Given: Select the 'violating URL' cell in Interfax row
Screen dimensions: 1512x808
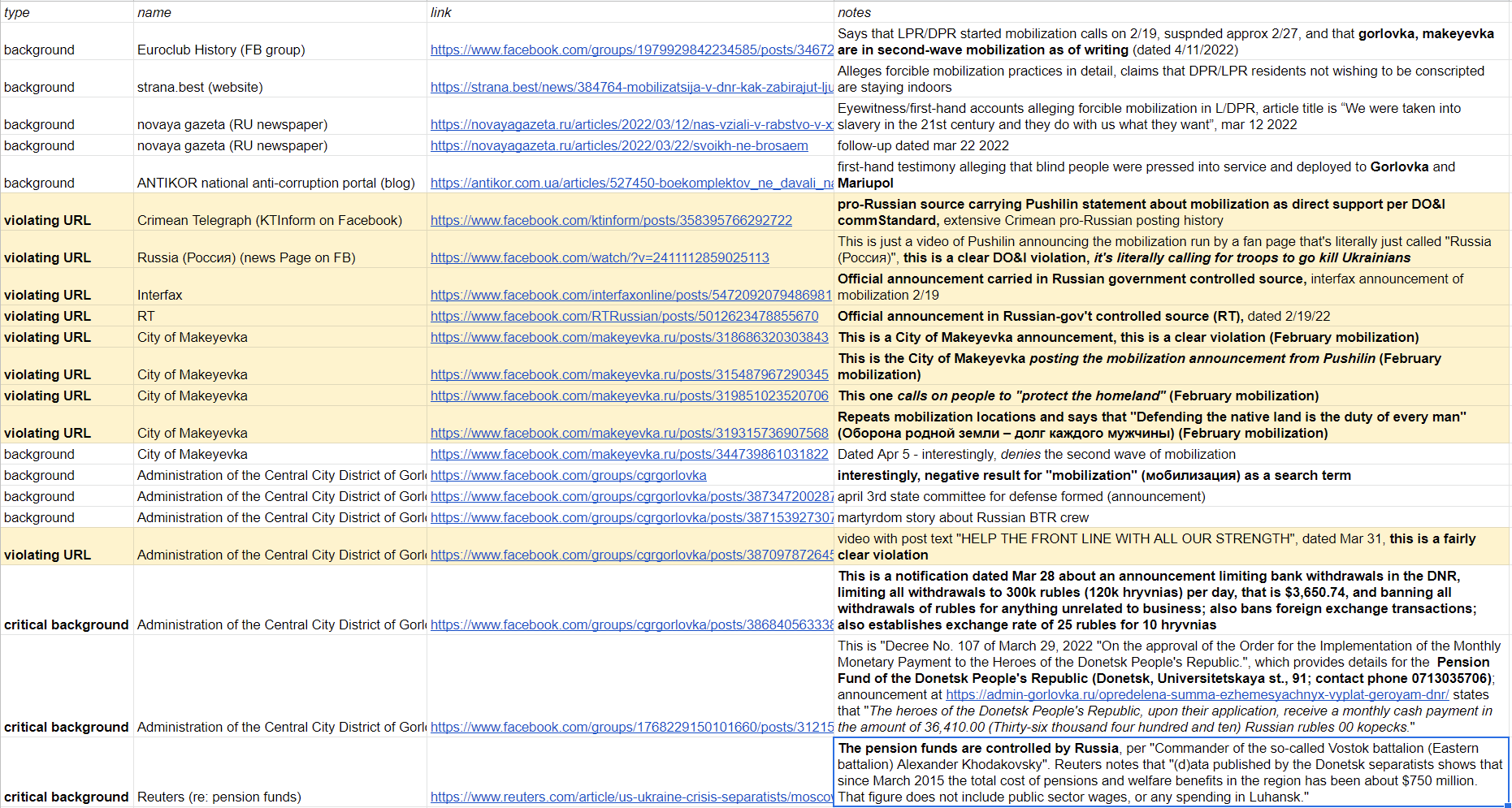Looking at the screenshot, I should 67,287.
